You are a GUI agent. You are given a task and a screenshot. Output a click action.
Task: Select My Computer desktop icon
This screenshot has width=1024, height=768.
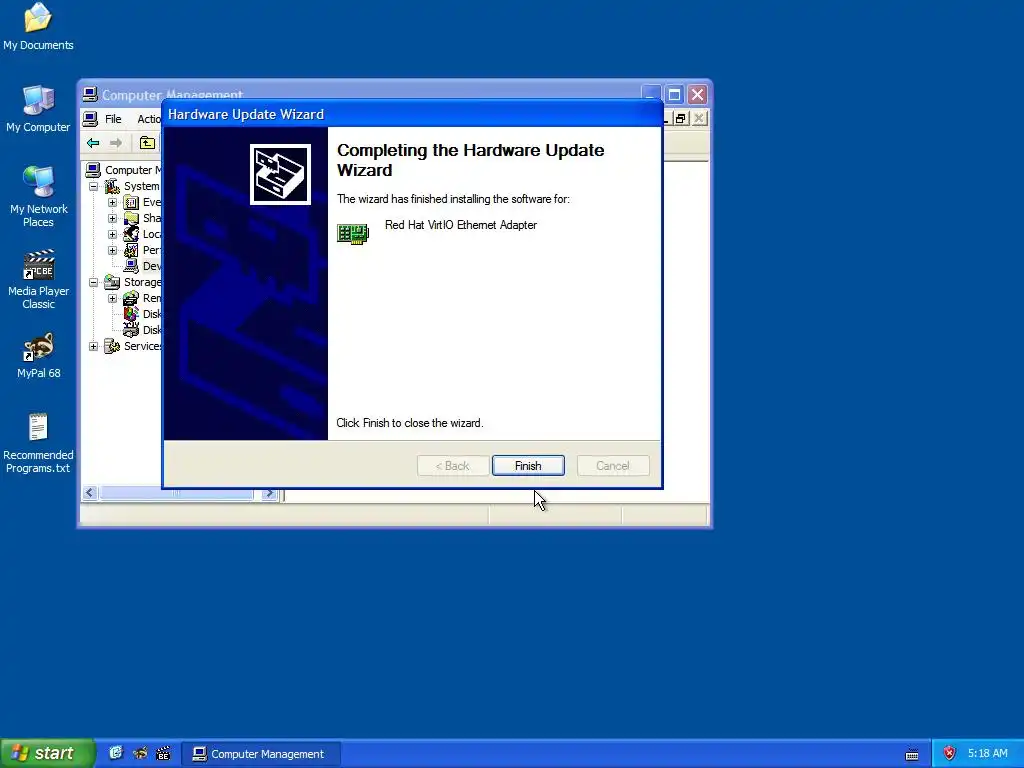point(38,109)
